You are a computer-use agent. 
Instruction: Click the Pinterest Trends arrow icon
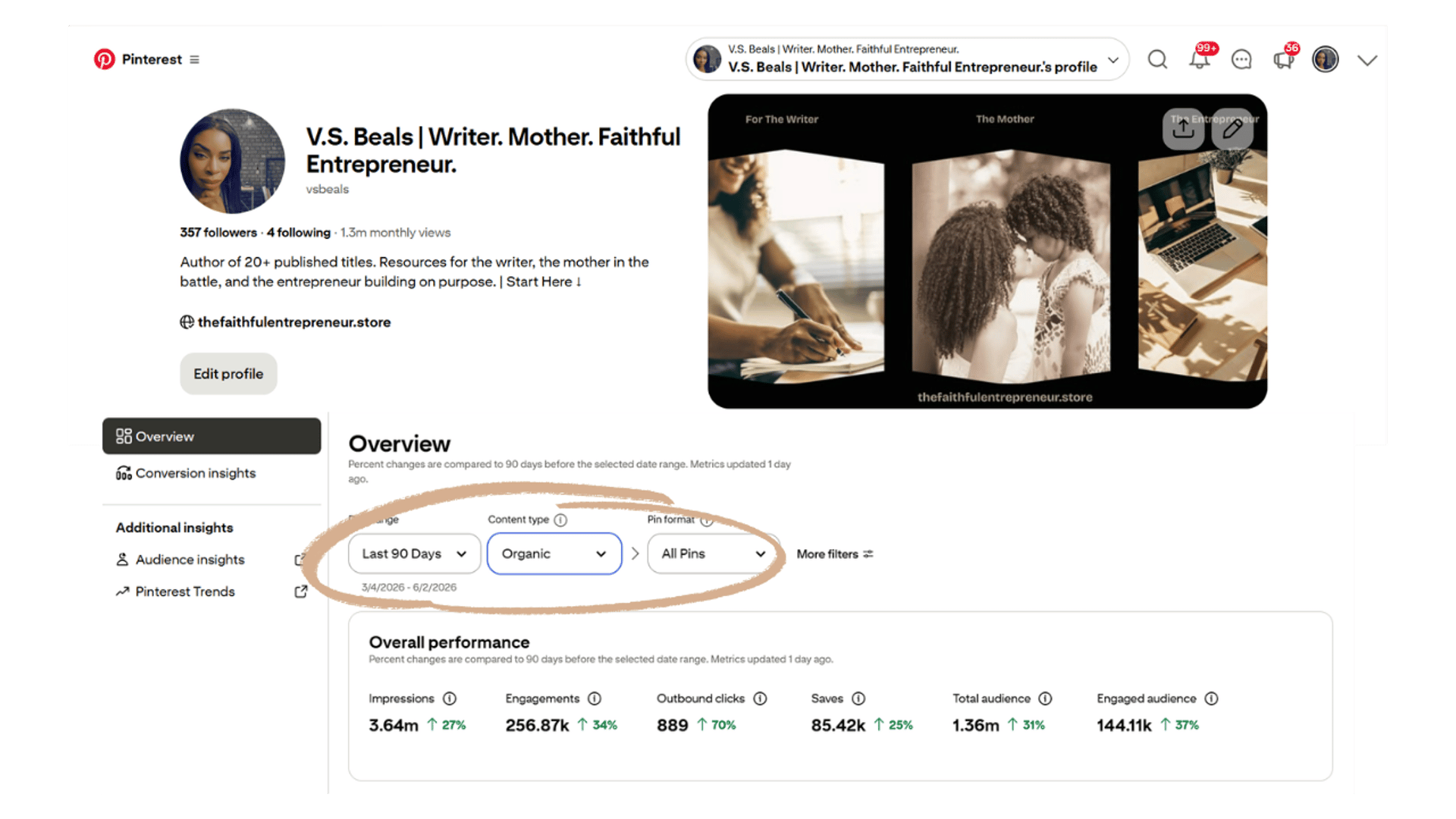(x=122, y=591)
